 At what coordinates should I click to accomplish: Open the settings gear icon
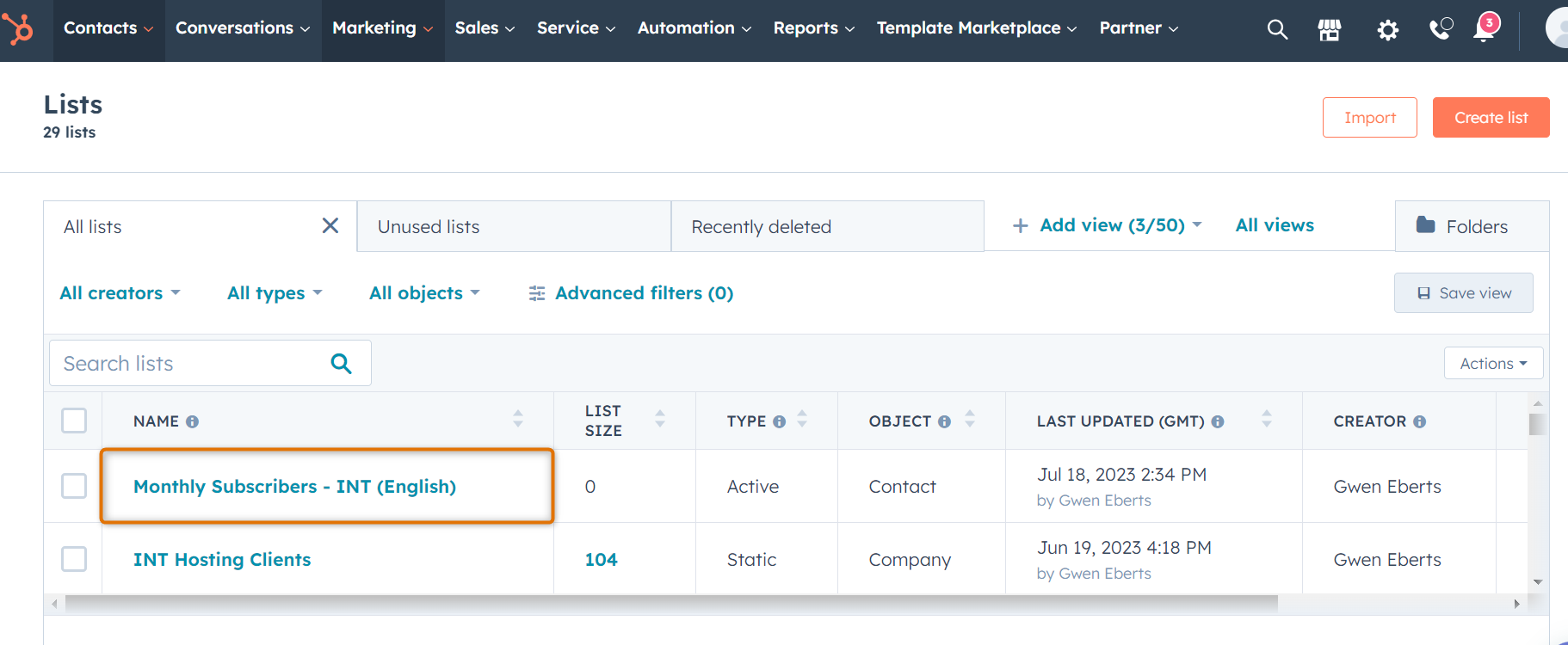tap(1387, 31)
